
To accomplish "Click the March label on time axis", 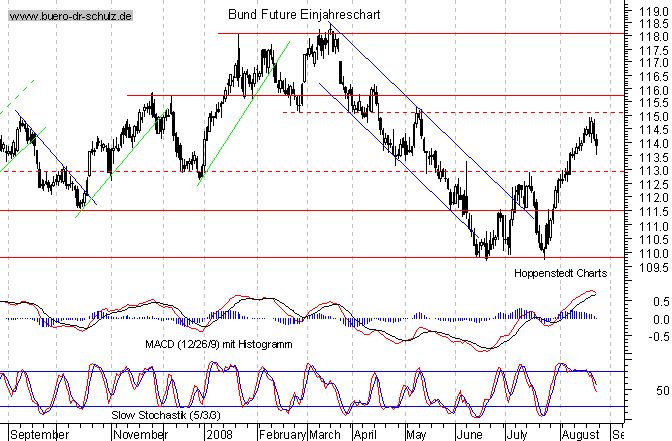I will point(324,432).
